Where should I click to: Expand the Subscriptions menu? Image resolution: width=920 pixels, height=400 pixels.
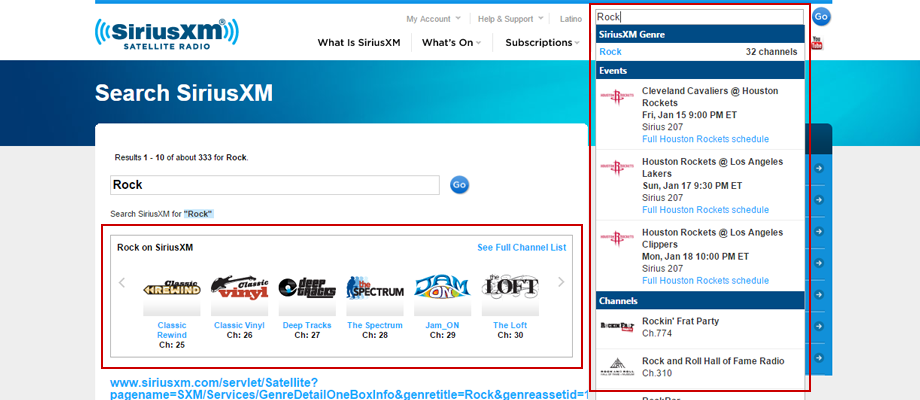(542, 42)
